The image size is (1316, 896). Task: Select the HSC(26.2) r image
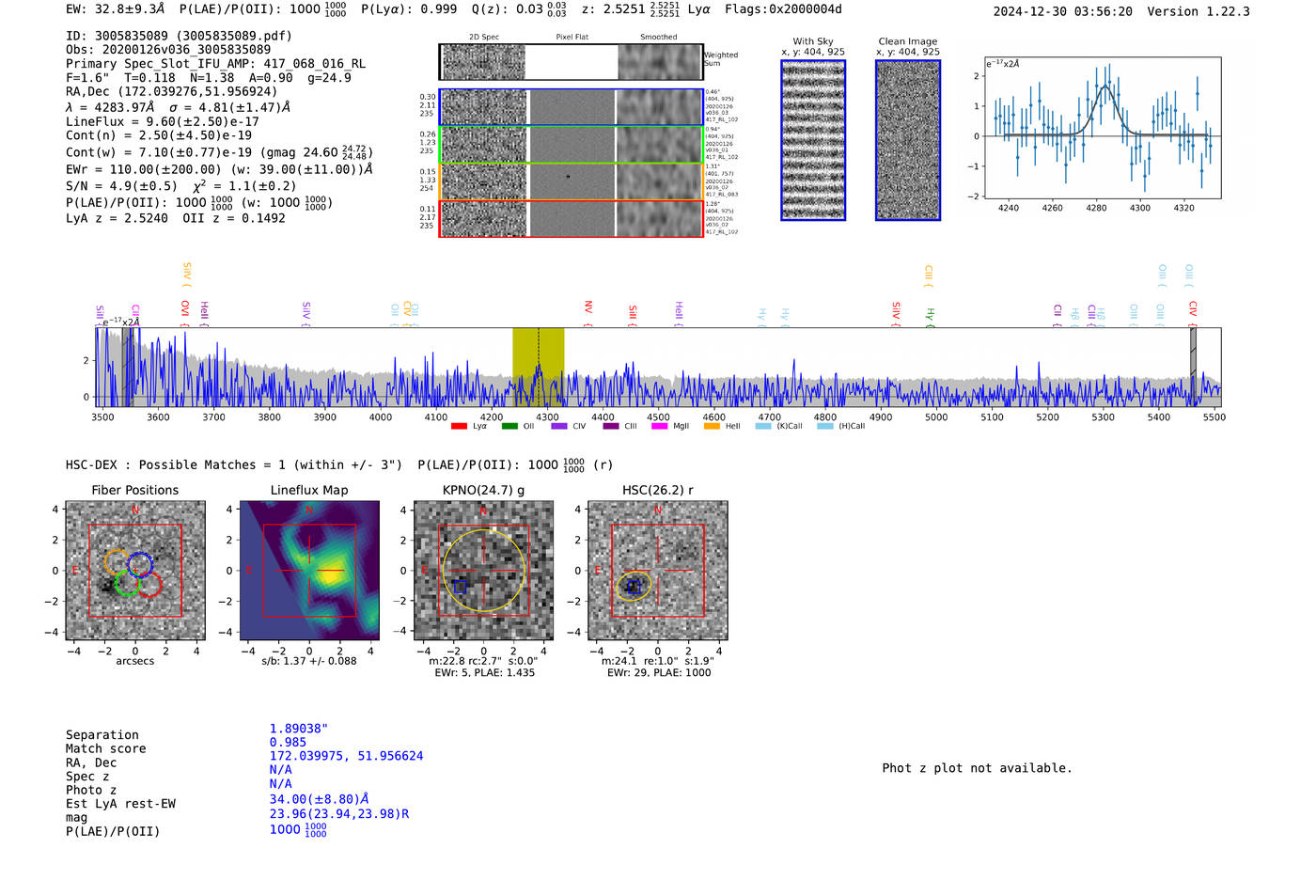click(x=657, y=571)
